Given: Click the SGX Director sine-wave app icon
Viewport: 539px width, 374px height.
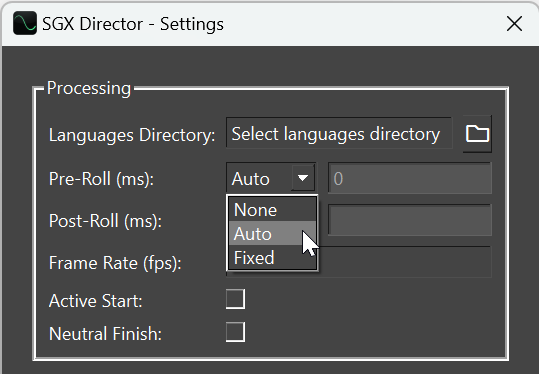Looking at the screenshot, I should coord(25,23).
